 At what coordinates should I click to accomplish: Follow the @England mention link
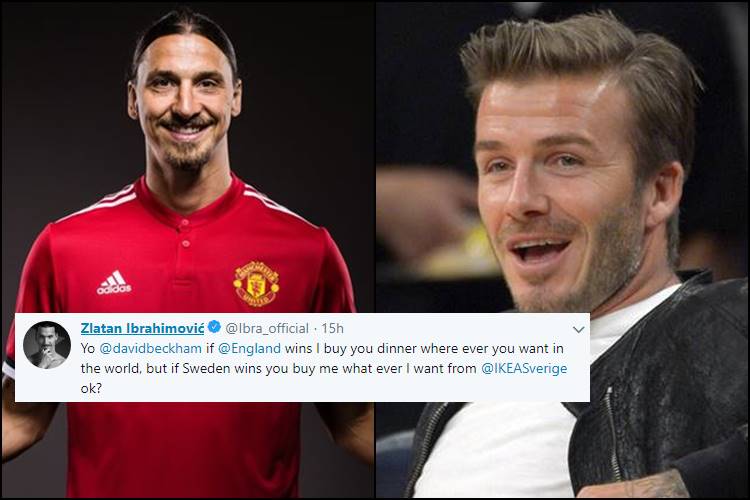[x=249, y=348]
